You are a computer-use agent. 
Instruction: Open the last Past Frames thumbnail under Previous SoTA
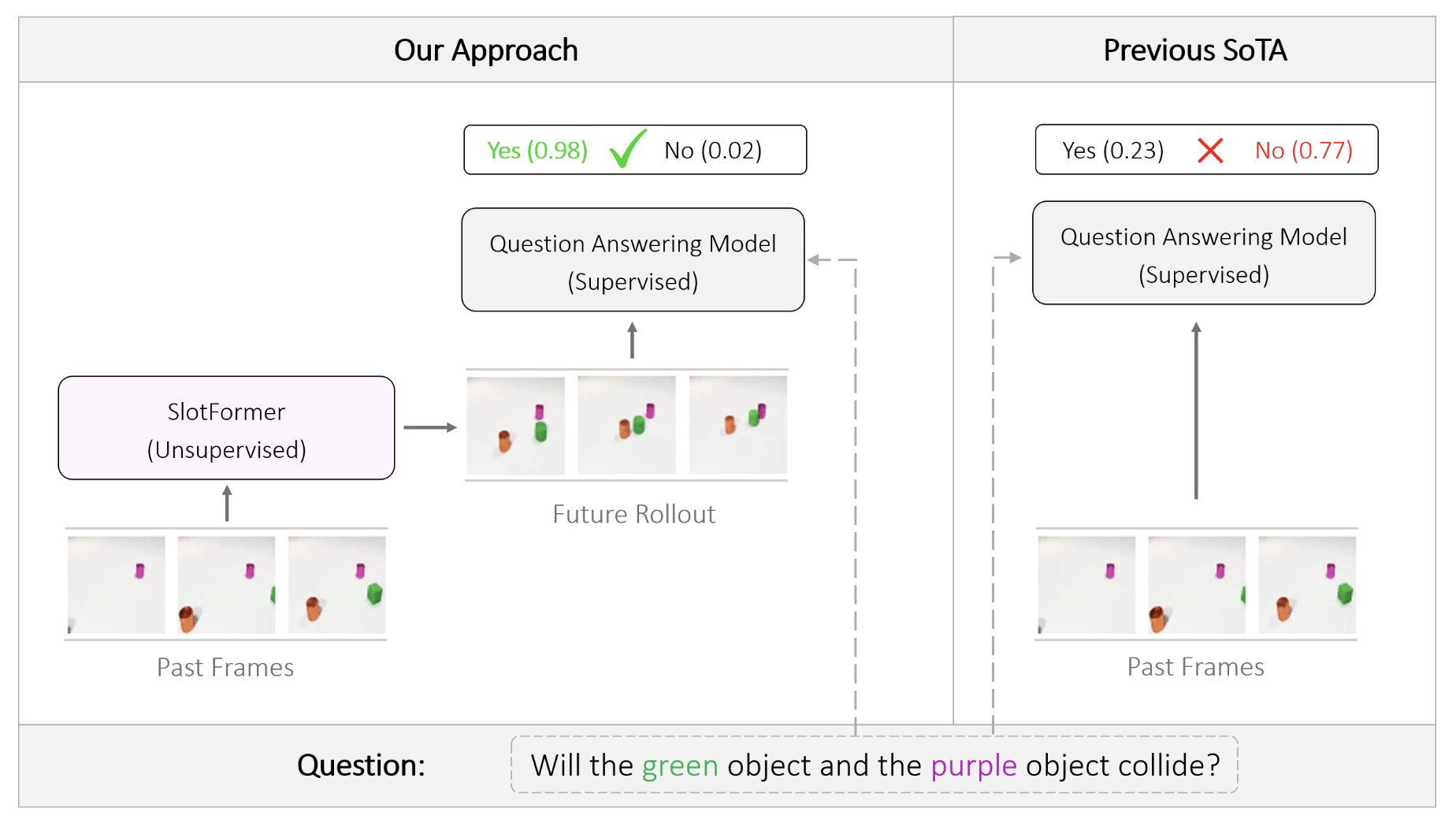click(1307, 584)
